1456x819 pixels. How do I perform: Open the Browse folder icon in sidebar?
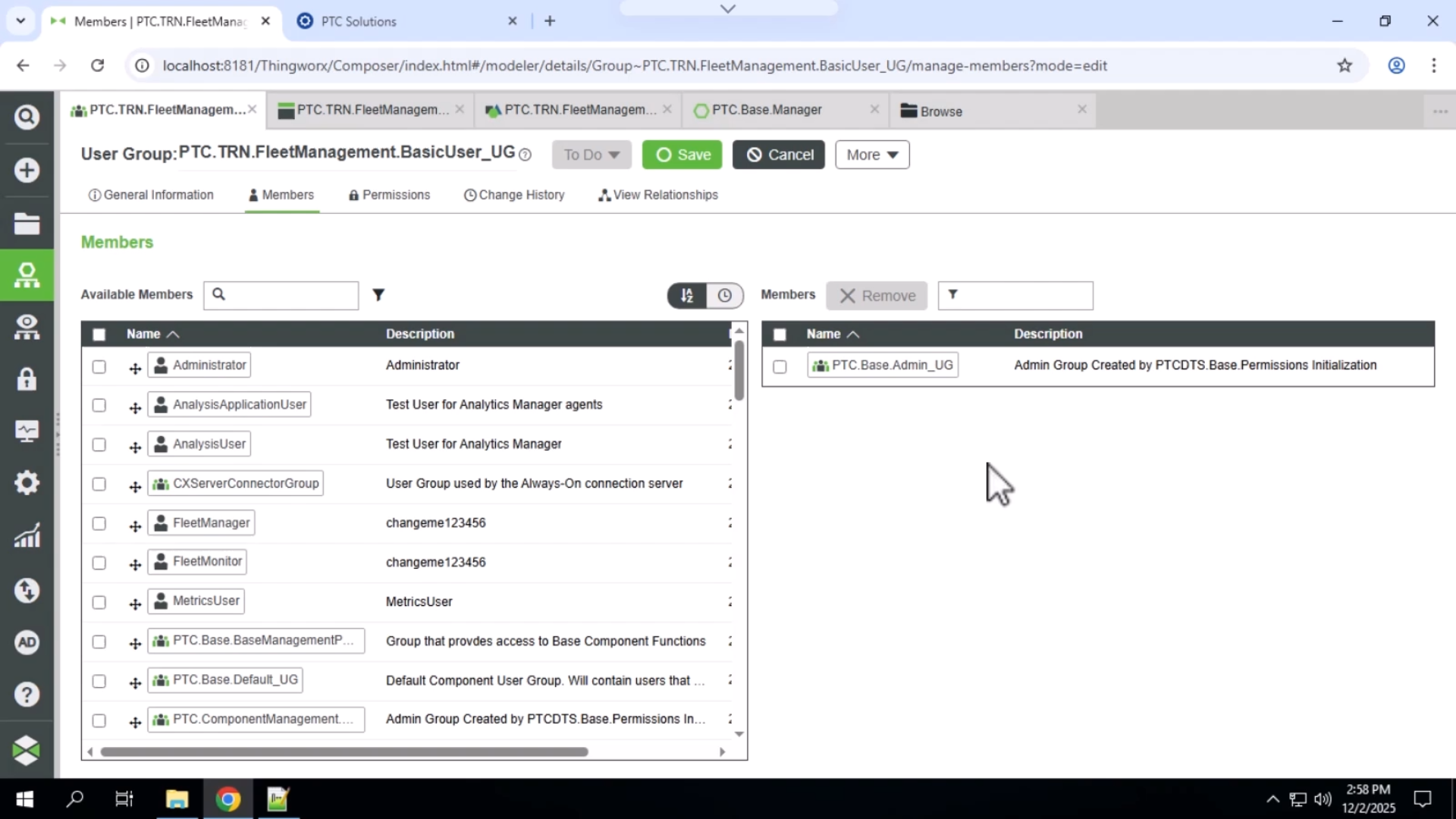pos(27,224)
